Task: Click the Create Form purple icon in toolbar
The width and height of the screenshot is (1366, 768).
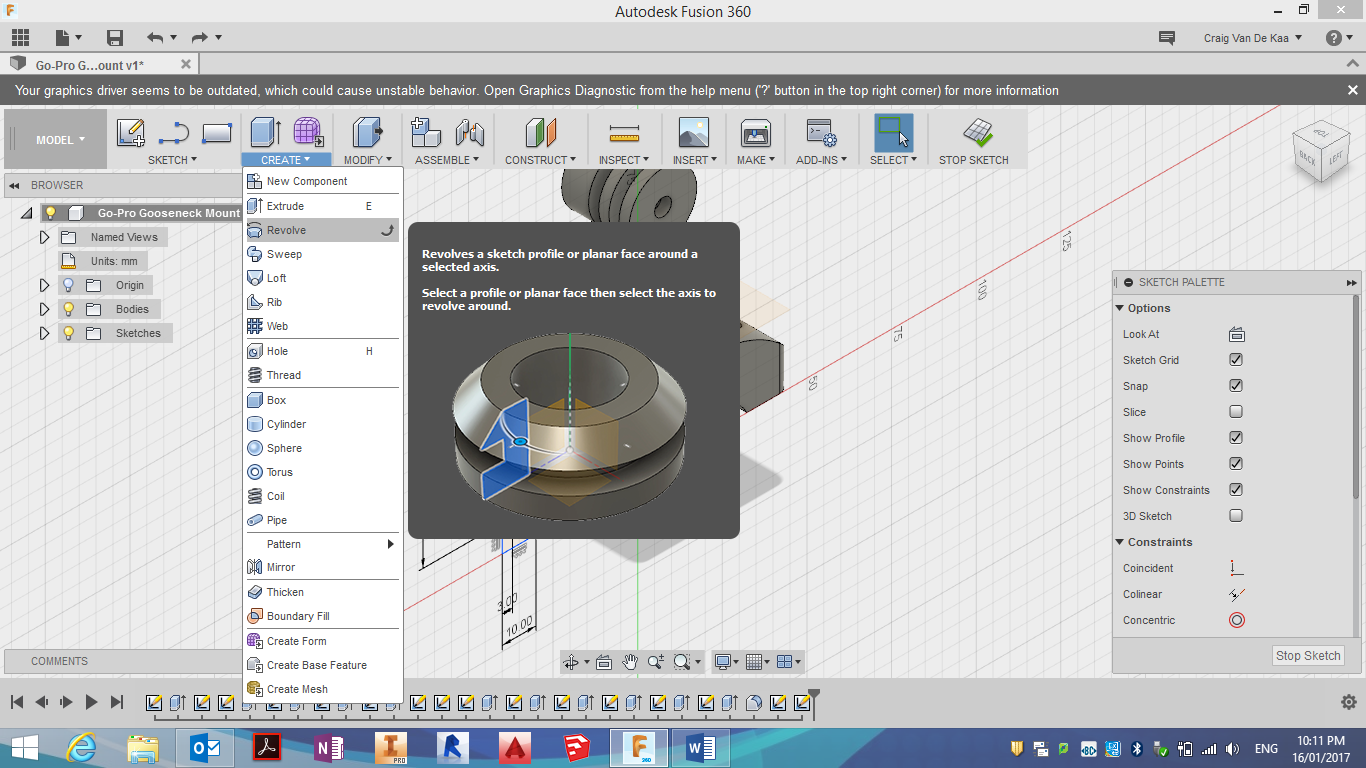Action: [x=308, y=133]
